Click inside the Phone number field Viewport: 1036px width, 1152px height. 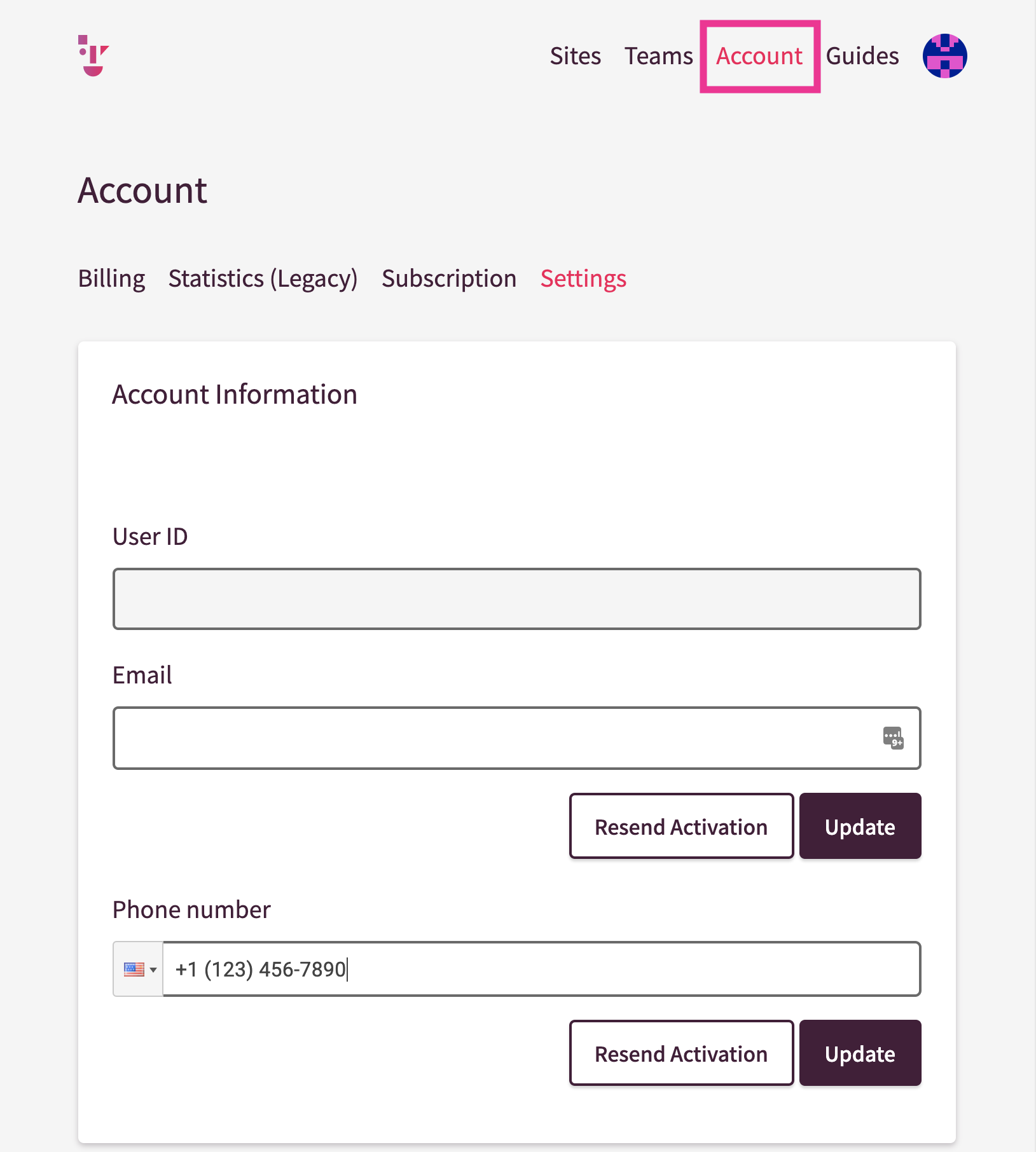click(541, 969)
